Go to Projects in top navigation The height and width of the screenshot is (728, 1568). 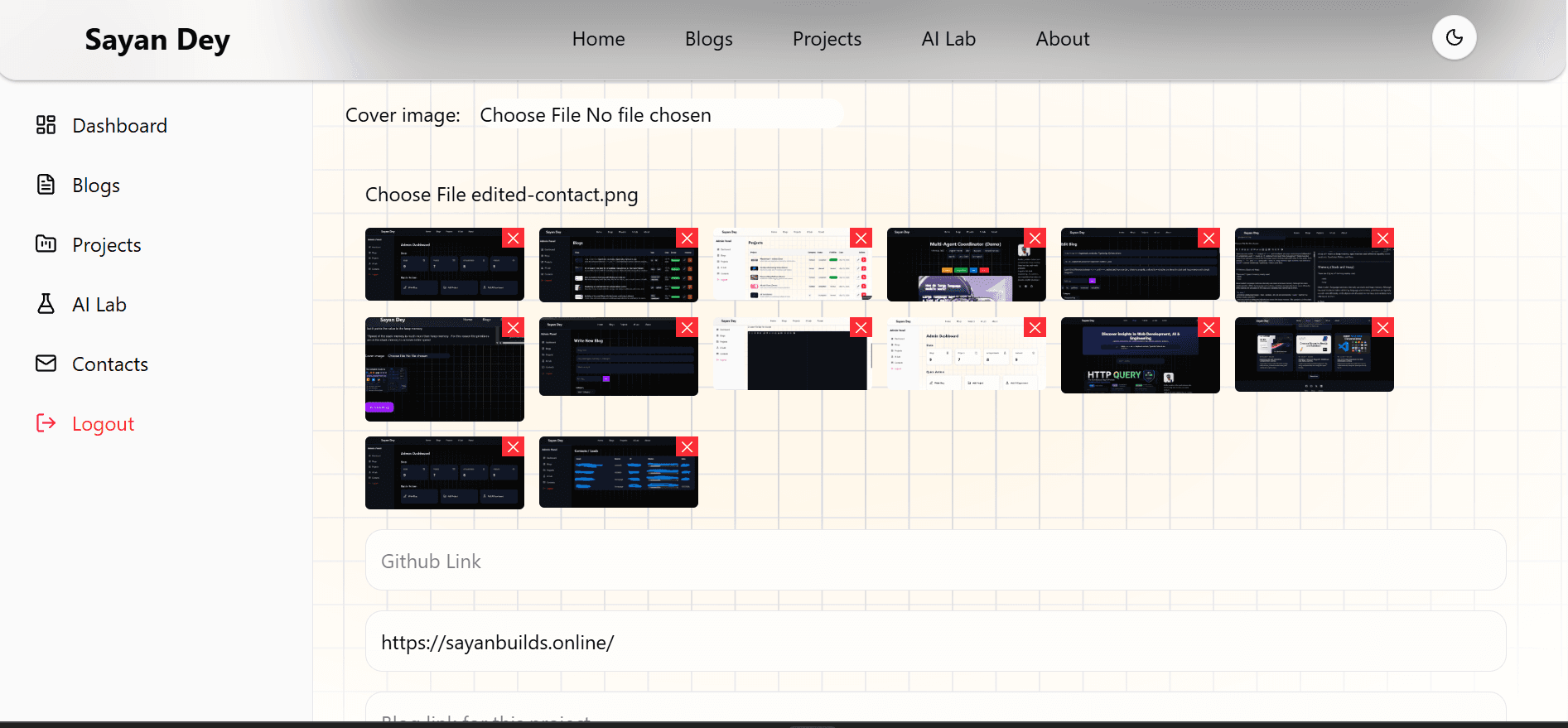click(827, 39)
